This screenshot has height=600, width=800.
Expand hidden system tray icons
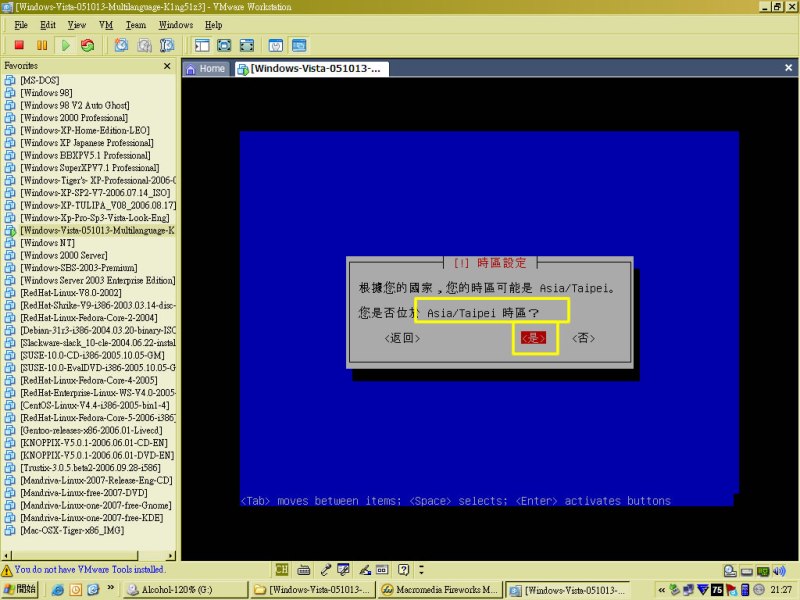click(x=662, y=590)
